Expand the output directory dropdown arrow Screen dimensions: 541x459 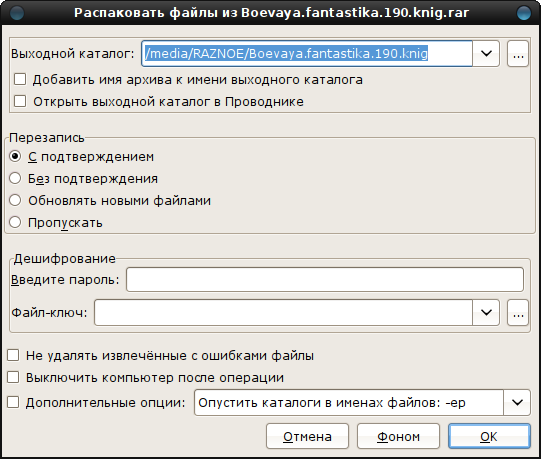tap(486, 53)
